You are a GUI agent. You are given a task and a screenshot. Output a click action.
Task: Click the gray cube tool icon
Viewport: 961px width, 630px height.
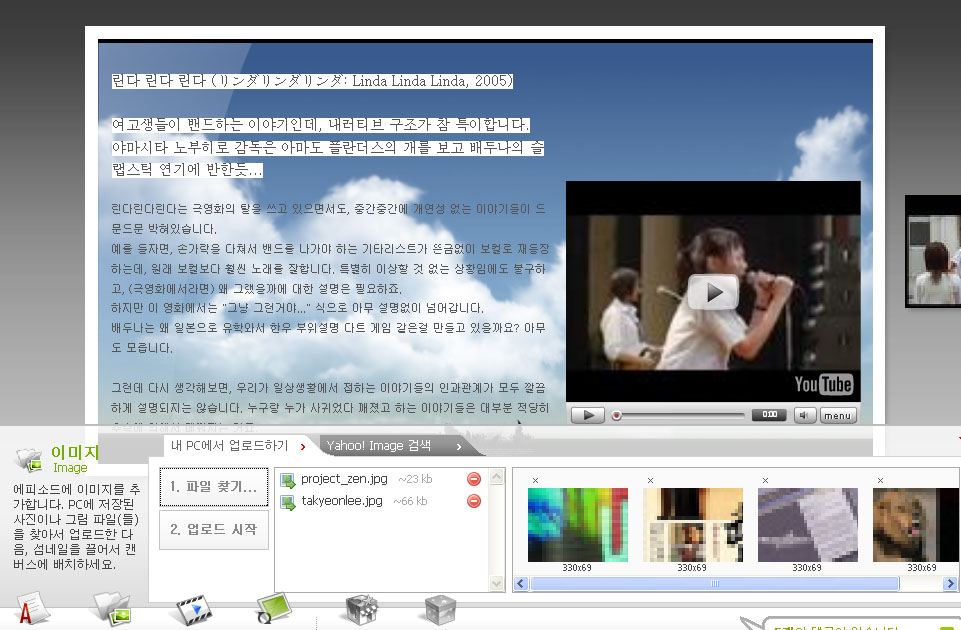tap(440, 609)
